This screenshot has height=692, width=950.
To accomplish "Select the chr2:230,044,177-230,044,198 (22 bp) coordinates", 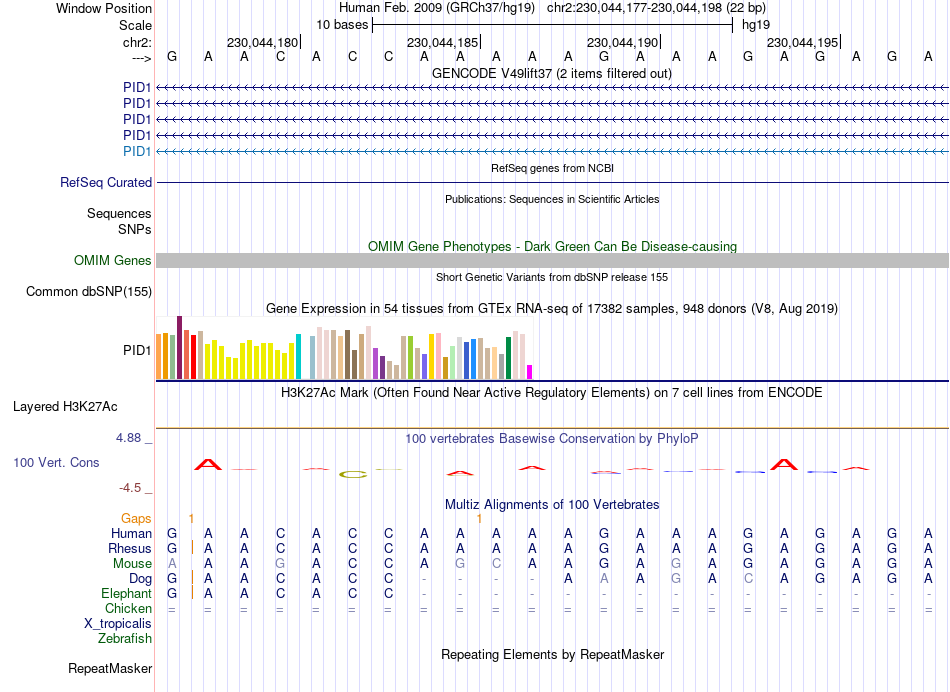I will click(656, 8).
